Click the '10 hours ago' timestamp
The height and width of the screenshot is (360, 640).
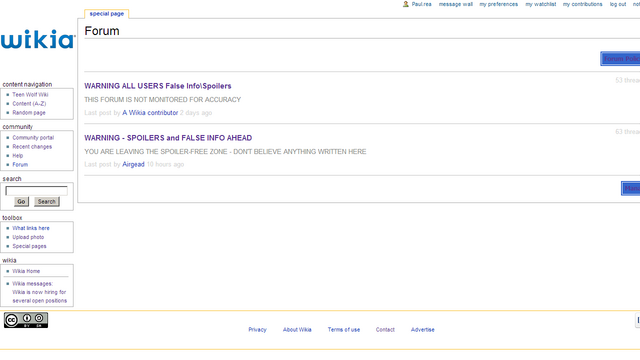[165, 164]
